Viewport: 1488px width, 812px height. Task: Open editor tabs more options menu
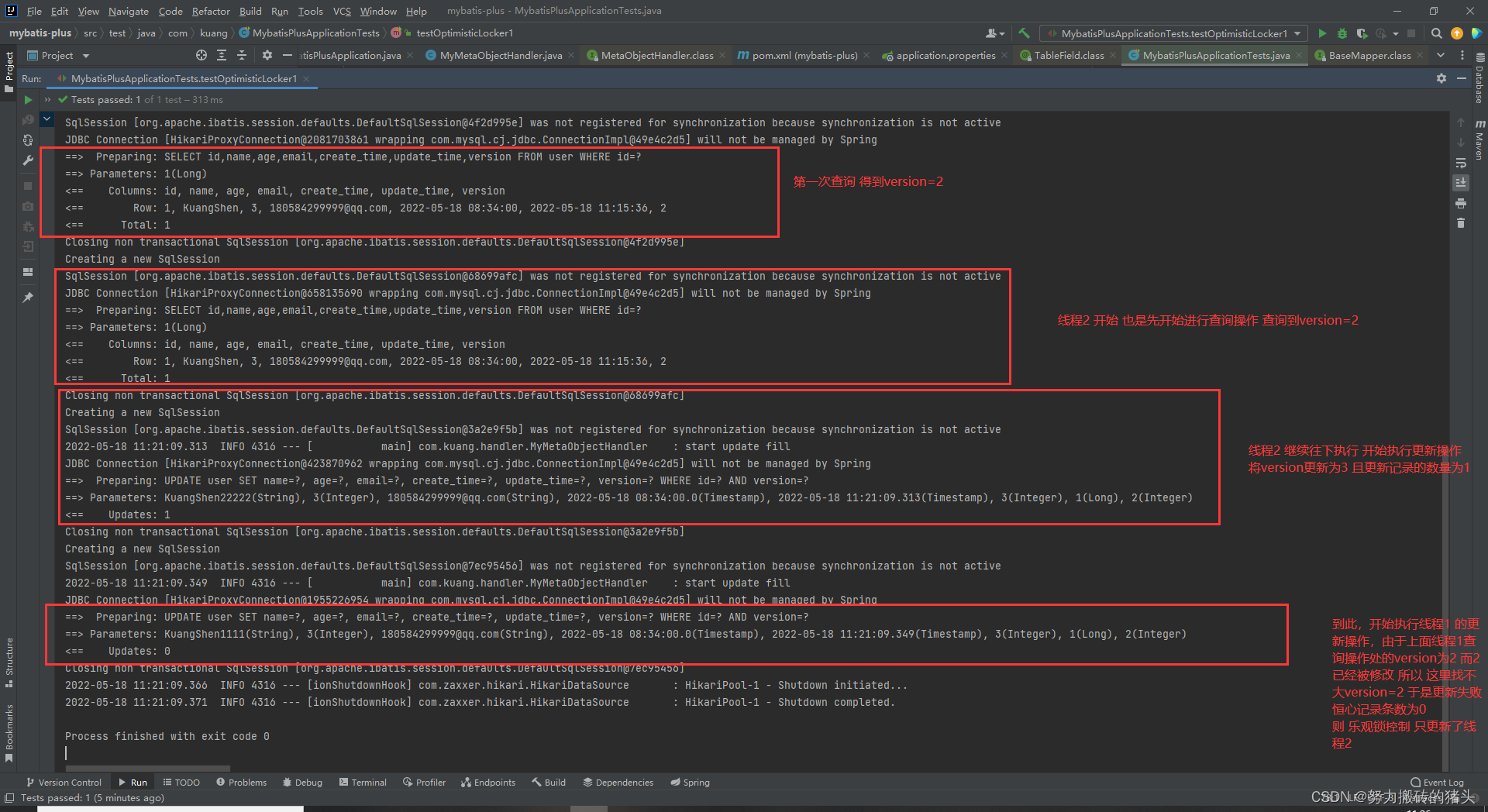1462,55
